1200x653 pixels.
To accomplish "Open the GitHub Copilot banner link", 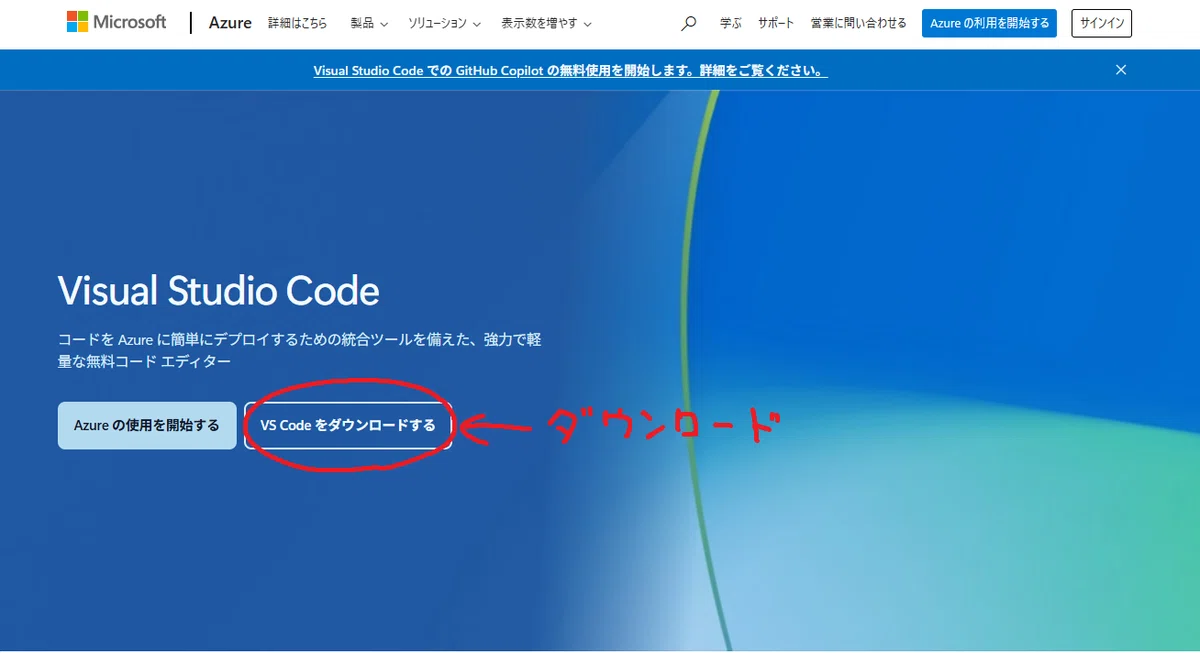I will (x=570, y=71).
